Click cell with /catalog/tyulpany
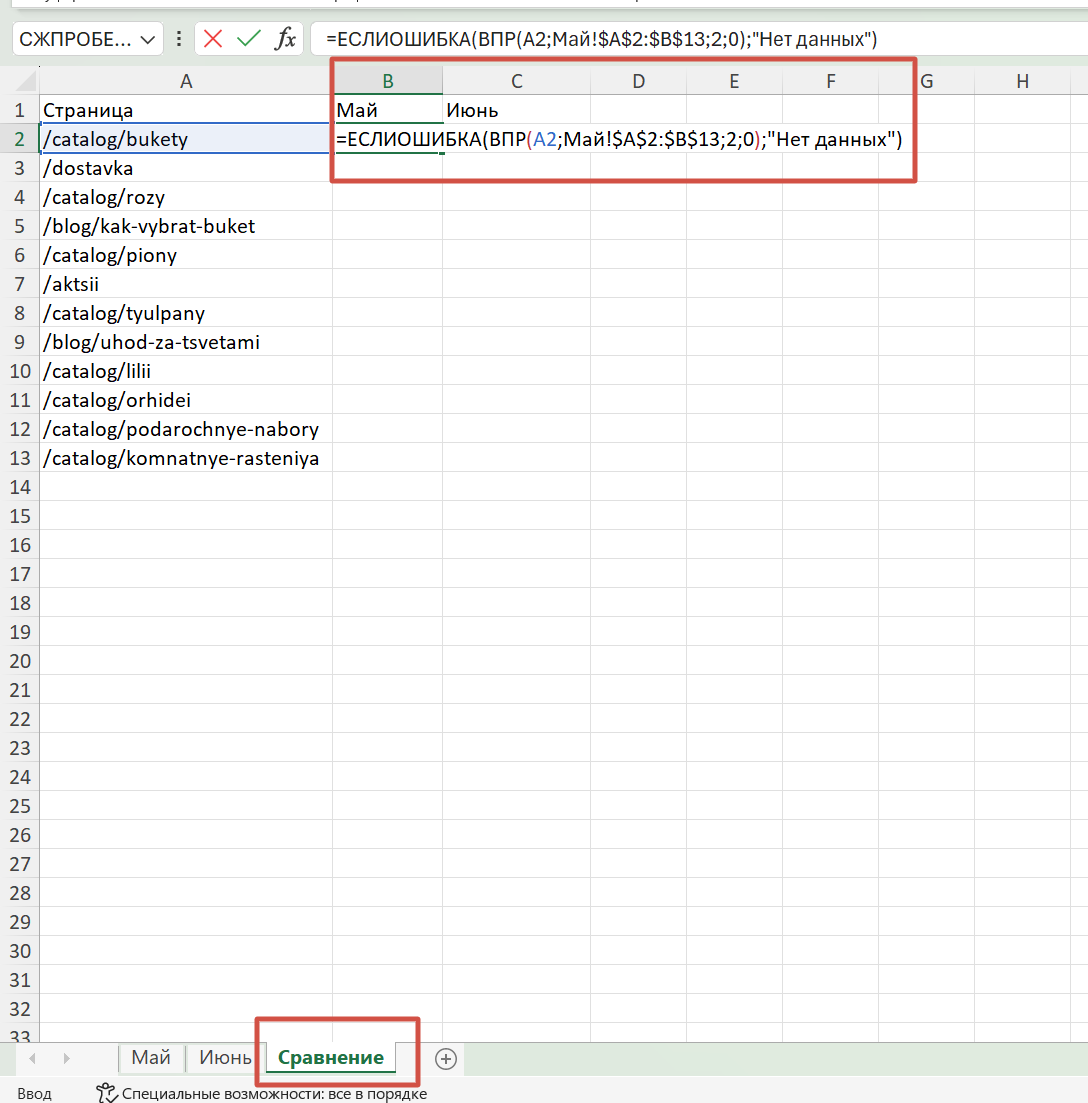1088x1103 pixels. (x=186, y=313)
